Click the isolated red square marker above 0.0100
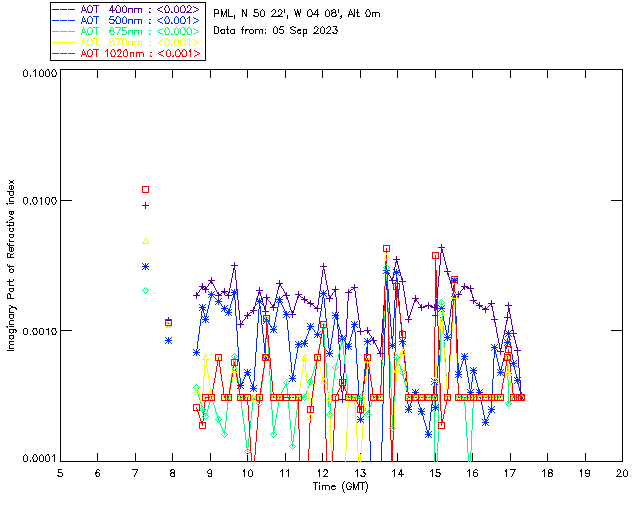 point(145,189)
